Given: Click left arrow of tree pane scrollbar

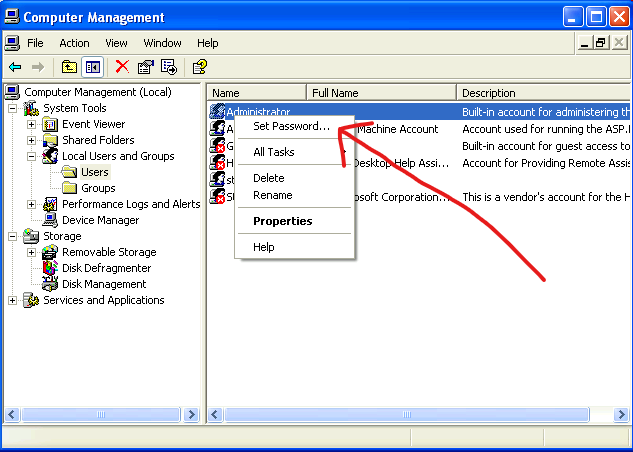Looking at the screenshot, I should [x=12, y=414].
